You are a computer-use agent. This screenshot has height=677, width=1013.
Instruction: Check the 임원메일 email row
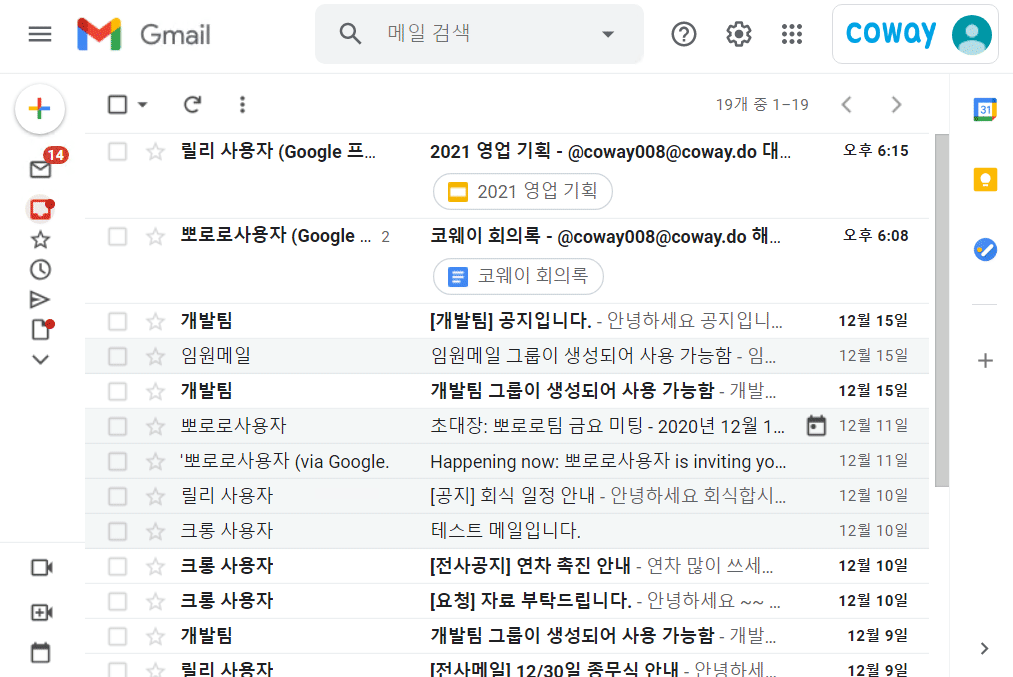click(118, 356)
